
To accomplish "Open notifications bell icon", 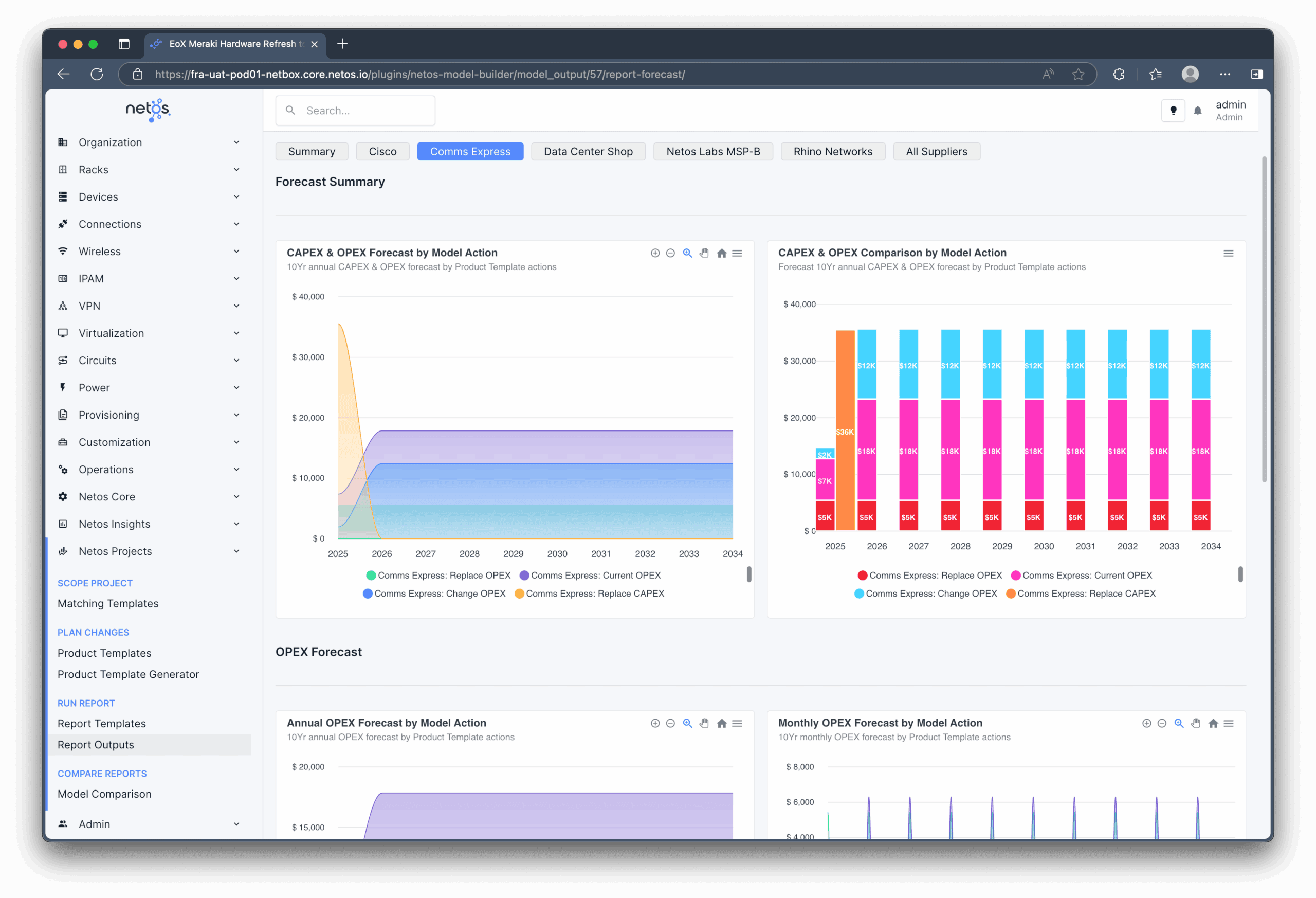I will coord(1198,111).
